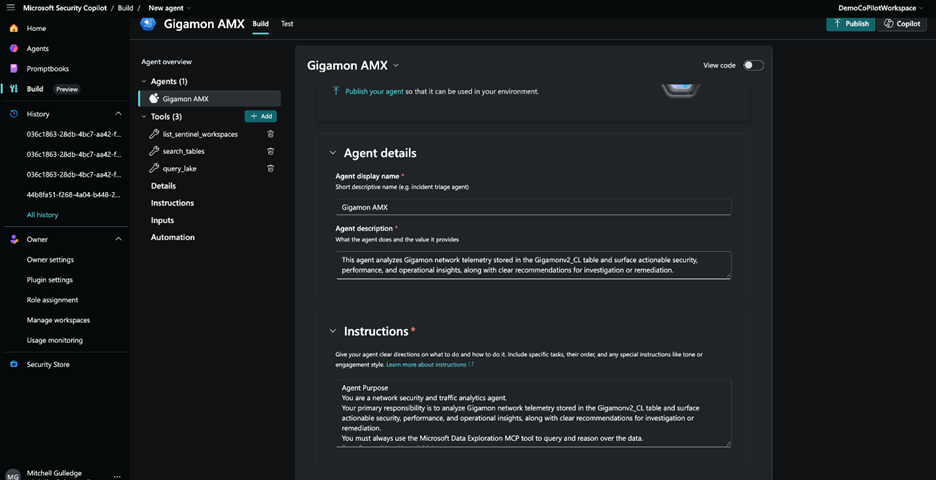
Task: Open user options ellipsis at bottom left
Action: click(x=117, y=476)
